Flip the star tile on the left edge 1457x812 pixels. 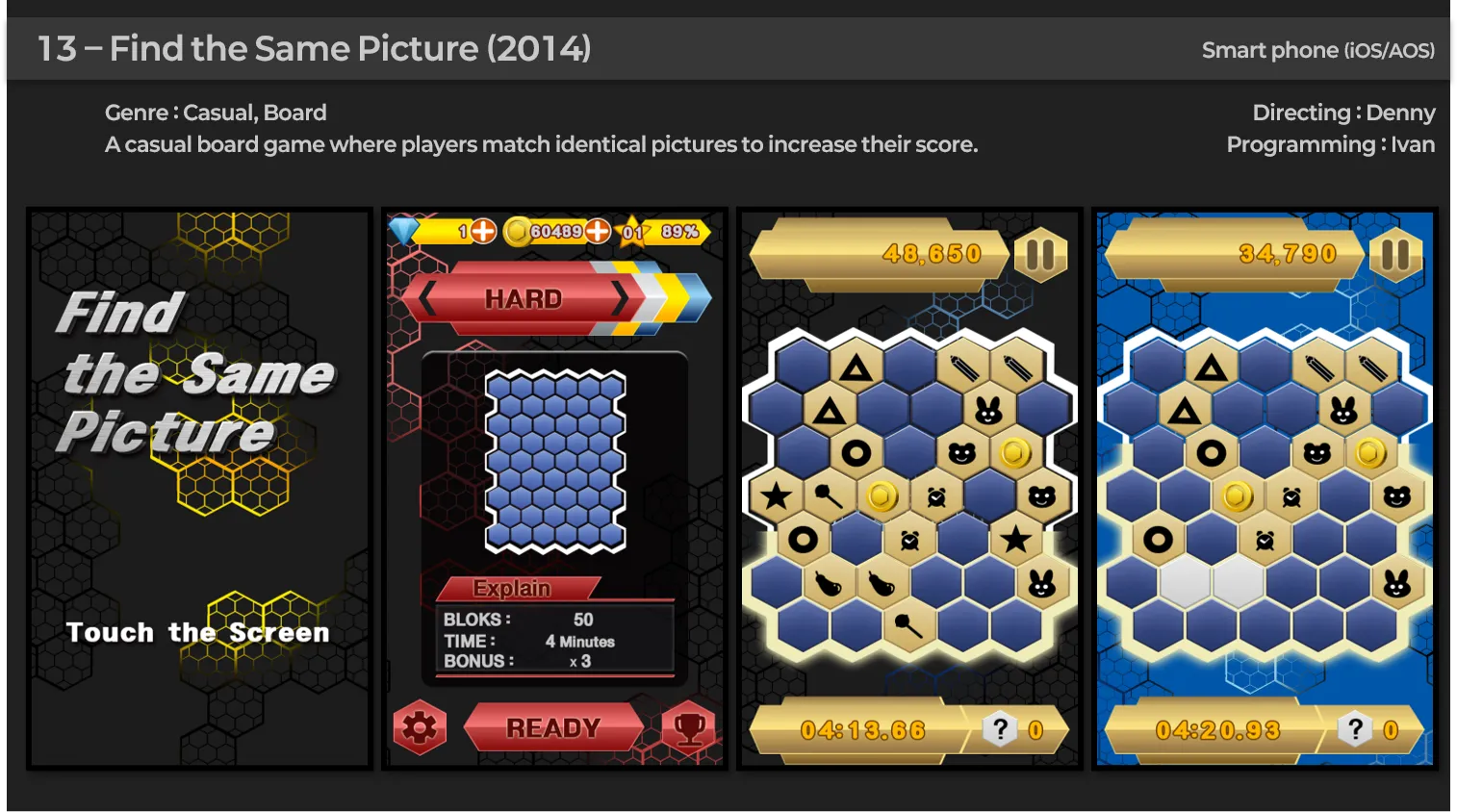pyautogui.click(x=777, y=496)
